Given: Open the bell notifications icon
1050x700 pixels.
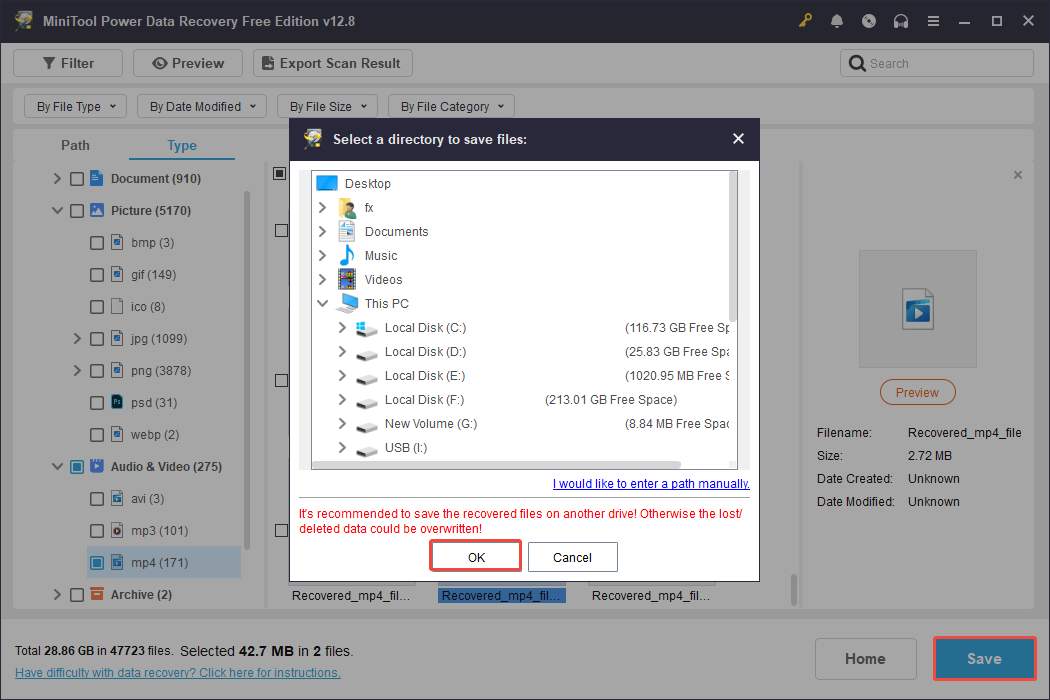Looking at the screenshot, I should 837,20.
